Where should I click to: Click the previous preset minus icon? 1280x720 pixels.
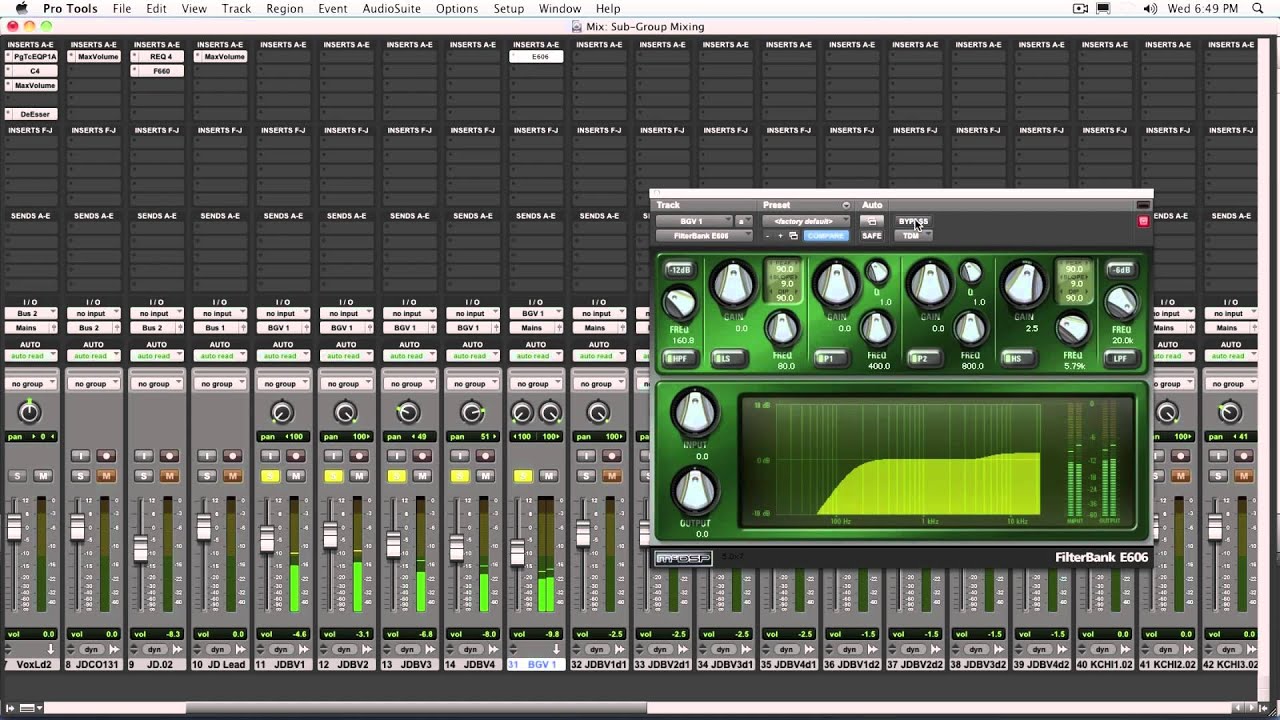point(767,236)
